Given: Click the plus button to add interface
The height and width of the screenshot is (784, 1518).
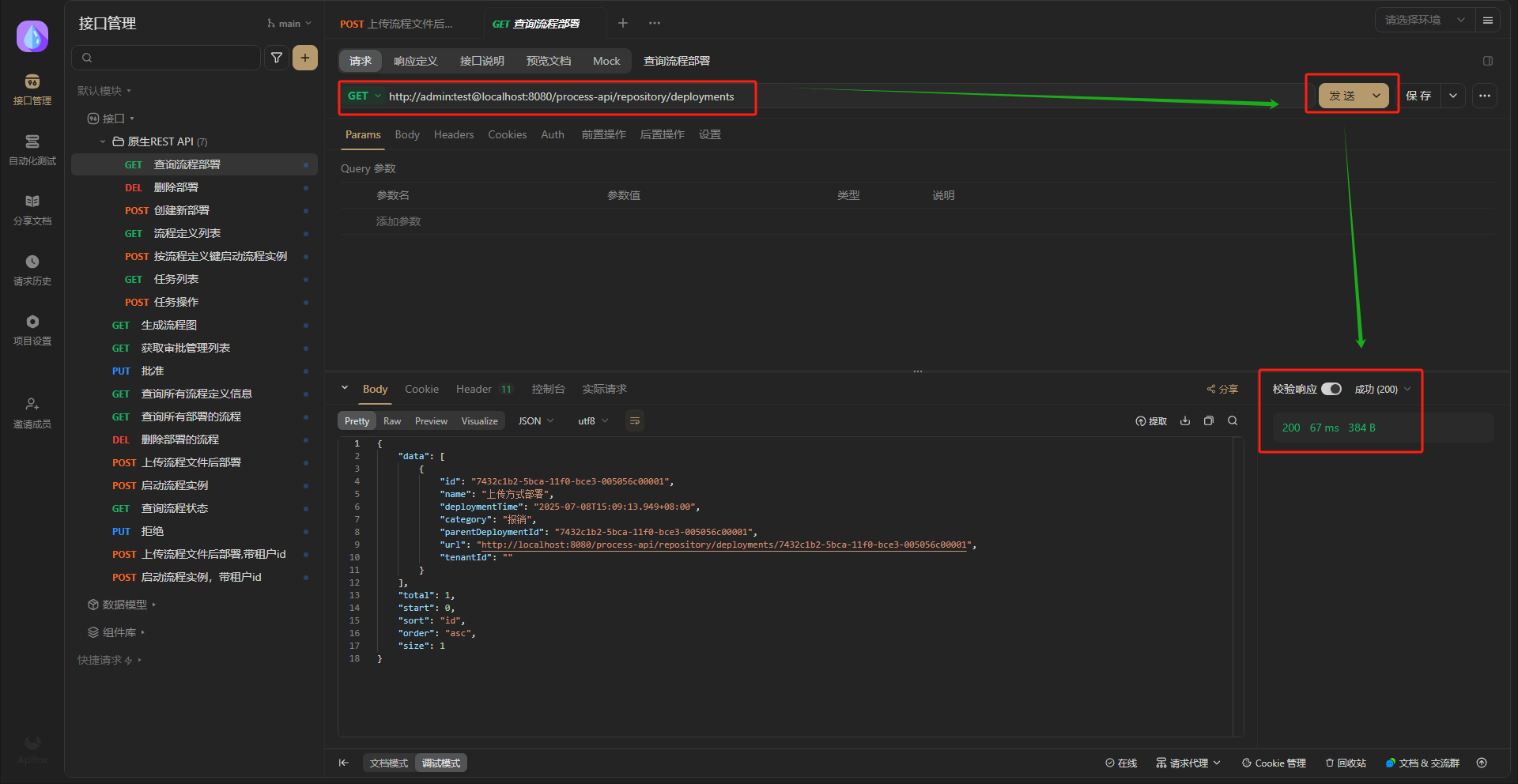Looking at the screenshot, I should (305, 58).
